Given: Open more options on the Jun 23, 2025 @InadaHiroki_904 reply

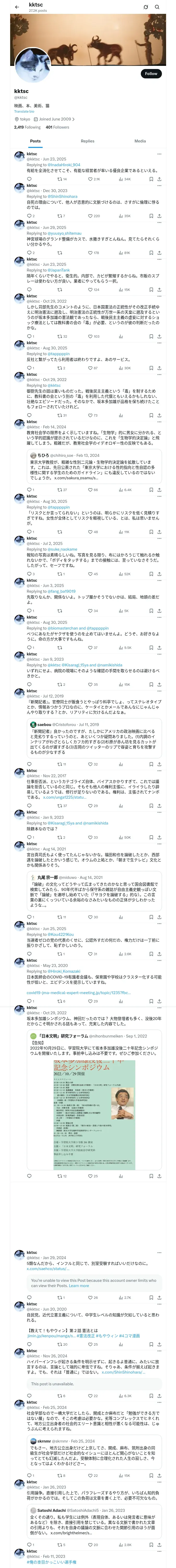Looking at the screenshot, I should click(x=159, y=154).
